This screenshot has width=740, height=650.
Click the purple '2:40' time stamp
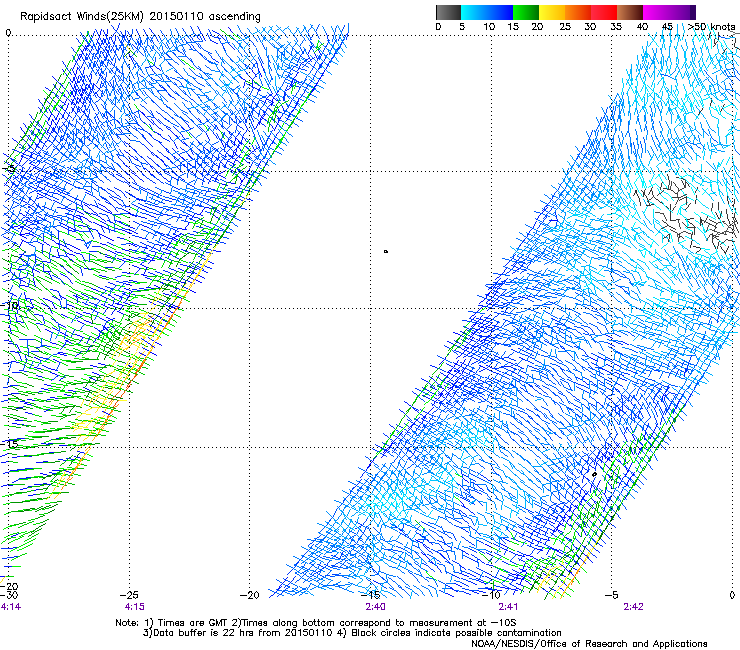(x=375, y=607)
